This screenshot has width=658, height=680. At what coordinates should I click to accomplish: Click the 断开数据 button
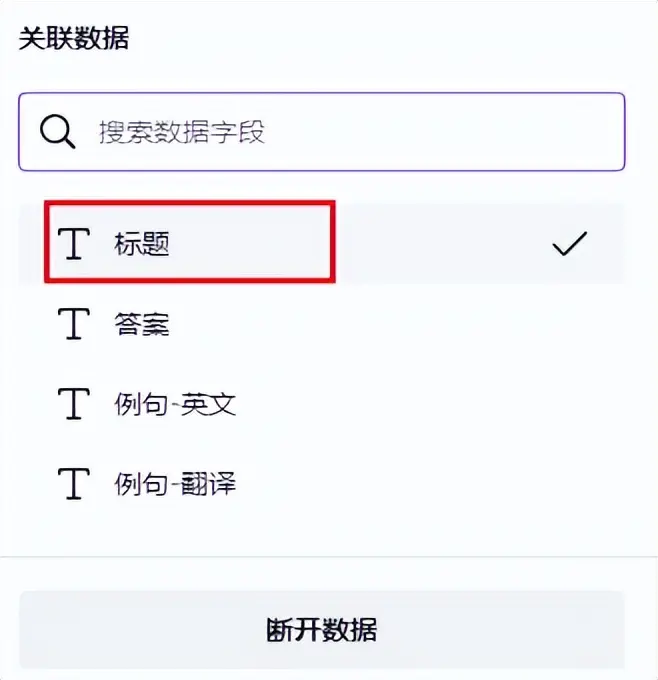coord(321,630)
